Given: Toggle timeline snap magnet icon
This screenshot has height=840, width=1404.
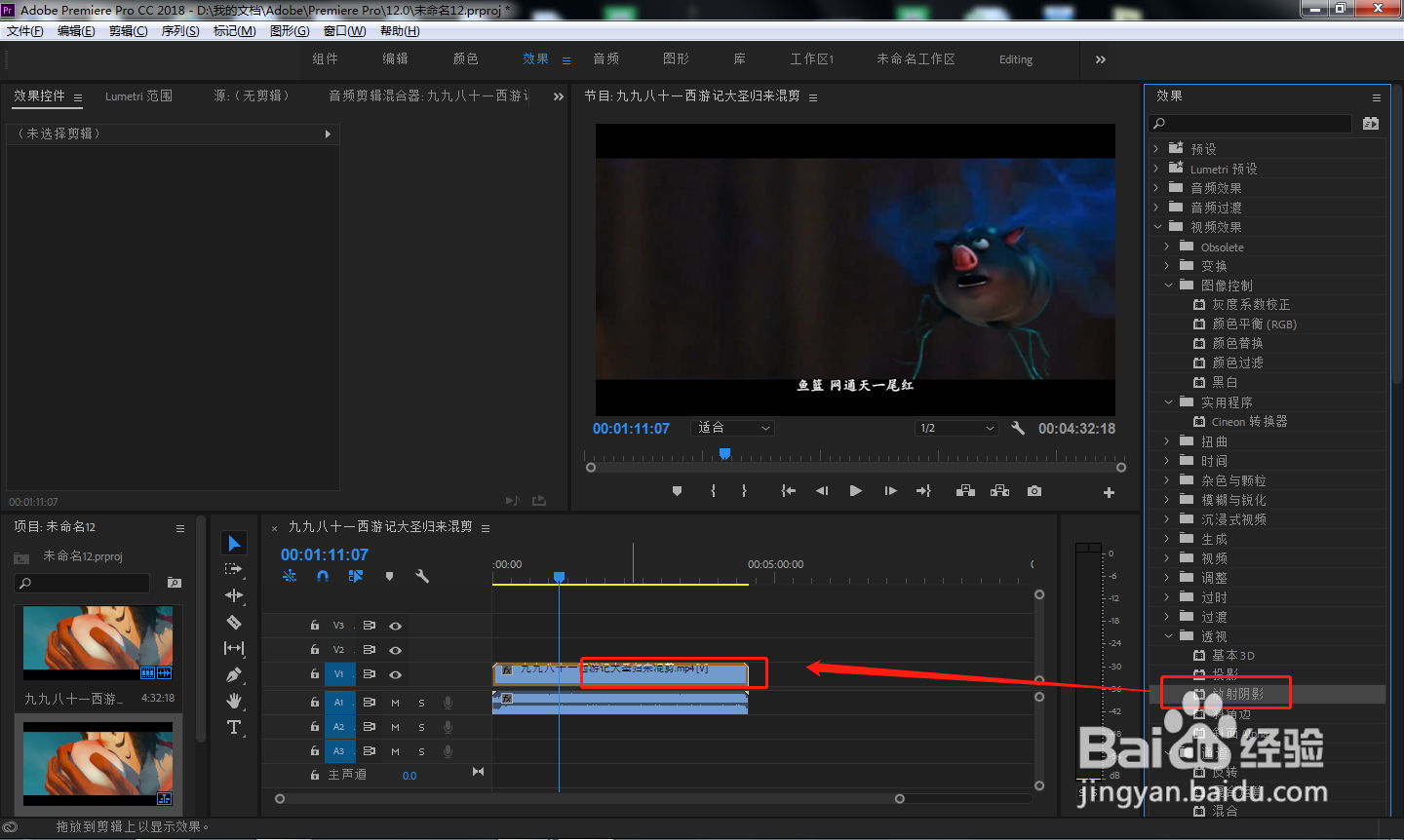Looking at the screenshot, I should (323, 576).
